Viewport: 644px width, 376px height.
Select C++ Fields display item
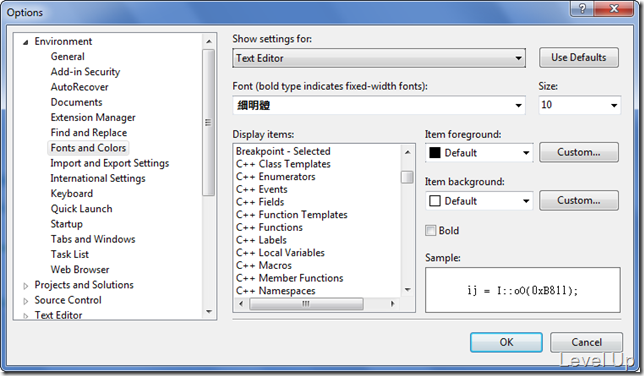260,202
